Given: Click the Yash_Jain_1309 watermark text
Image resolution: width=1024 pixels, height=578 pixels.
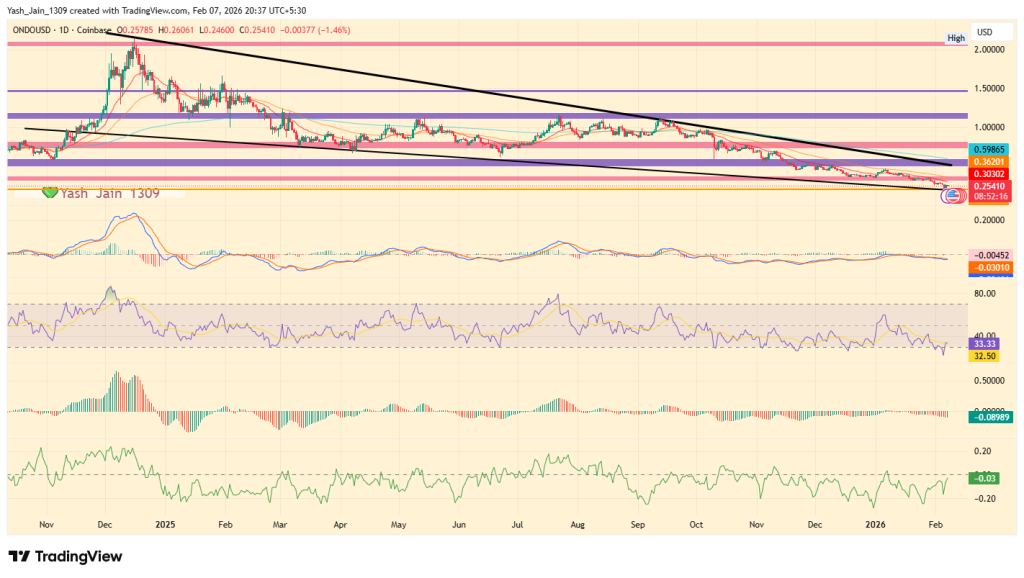Looking at the screenshot, I should pos(110,192).
